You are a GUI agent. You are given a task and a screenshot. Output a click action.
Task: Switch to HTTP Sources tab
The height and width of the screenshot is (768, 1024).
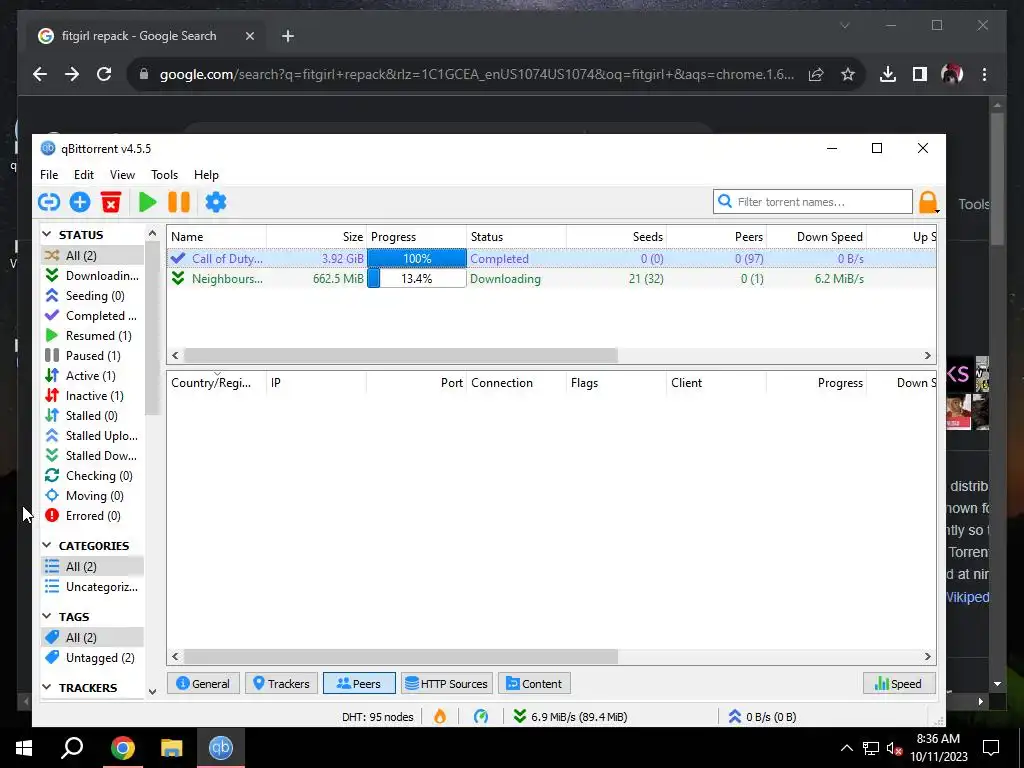[x=447, y=684]
